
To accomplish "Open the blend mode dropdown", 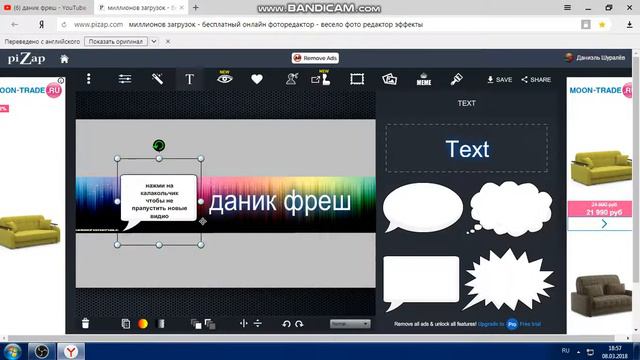I will click(350, 324).
